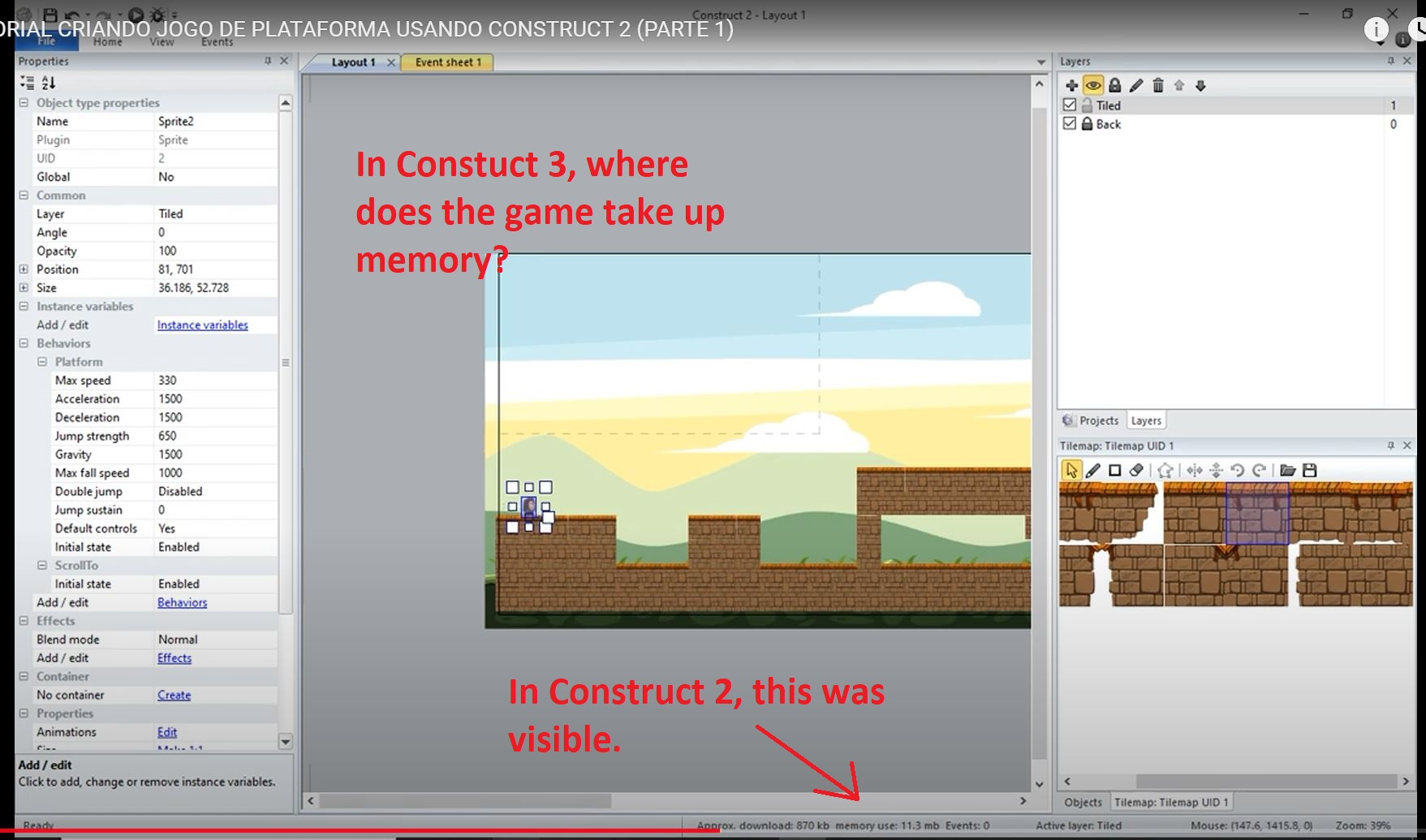This screenshot has height=840, width=1426.
Task: Click the Double jump value Disabled
Action: click(215, 491)
